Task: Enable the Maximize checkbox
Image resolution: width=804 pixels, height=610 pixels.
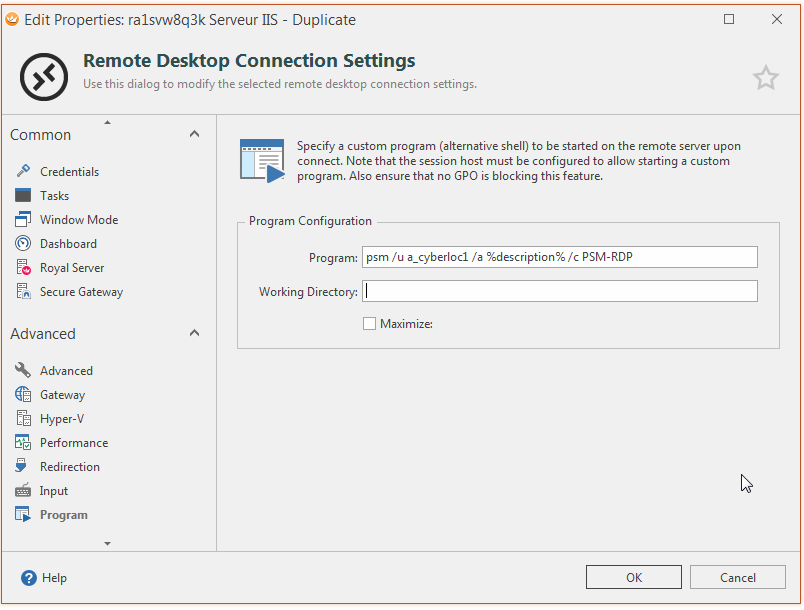Action: coord(369,324)
